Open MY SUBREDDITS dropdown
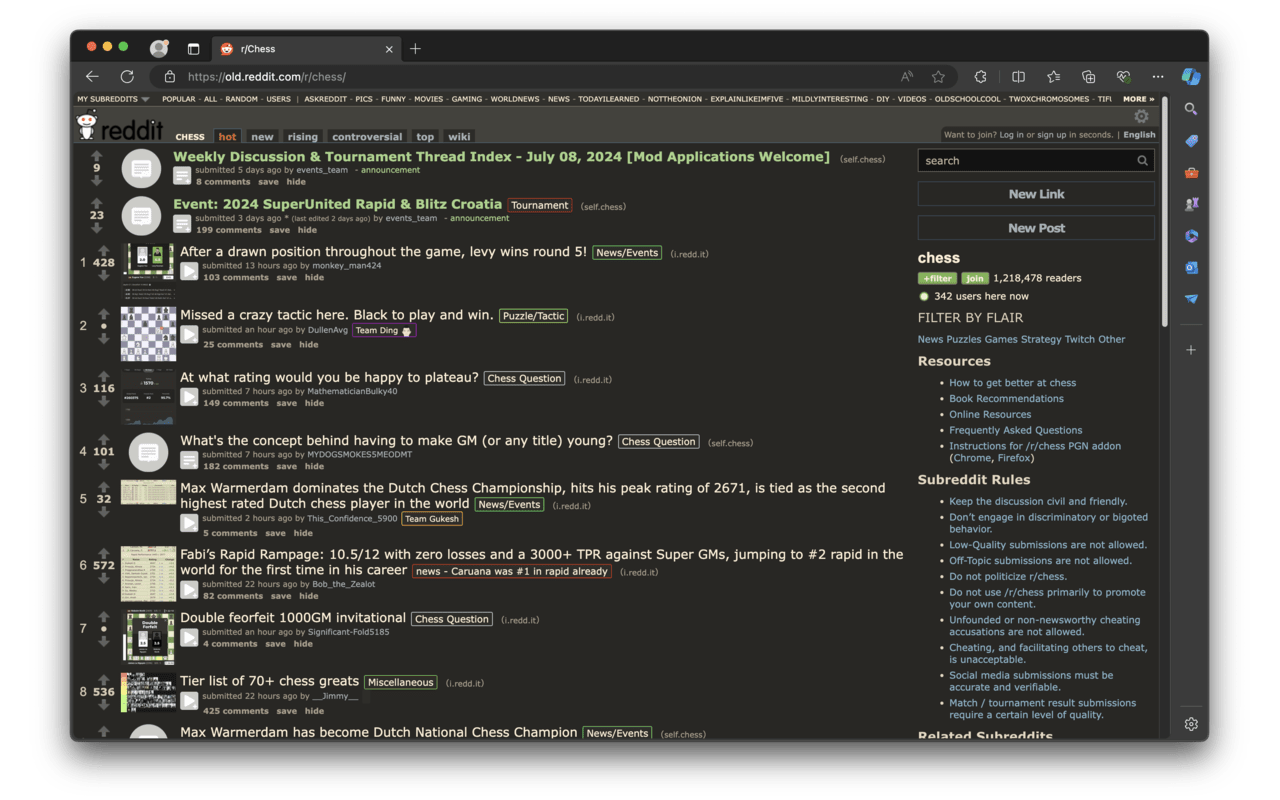 (x=113, y=99)
